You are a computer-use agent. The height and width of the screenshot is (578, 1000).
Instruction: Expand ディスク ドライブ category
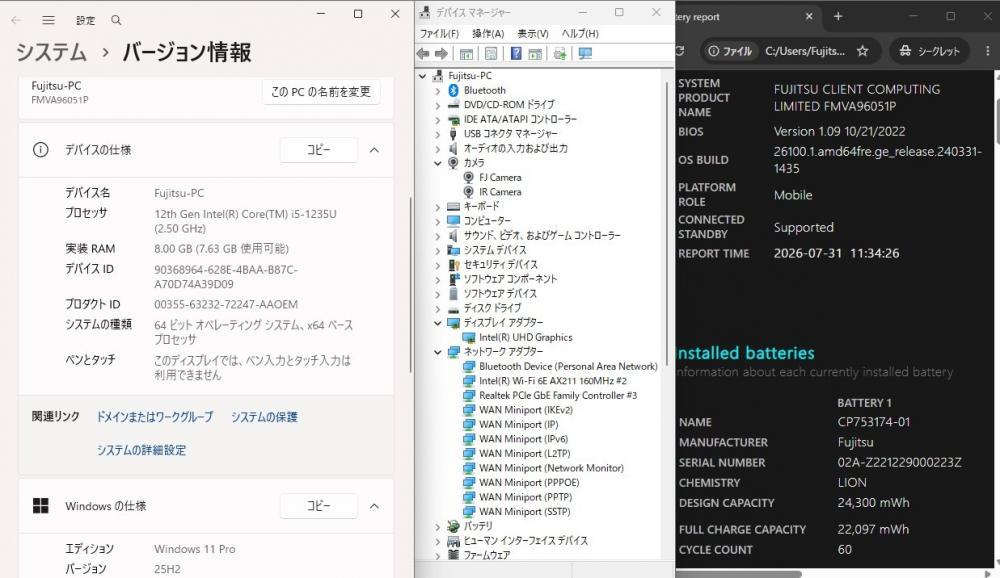[438, 308]
